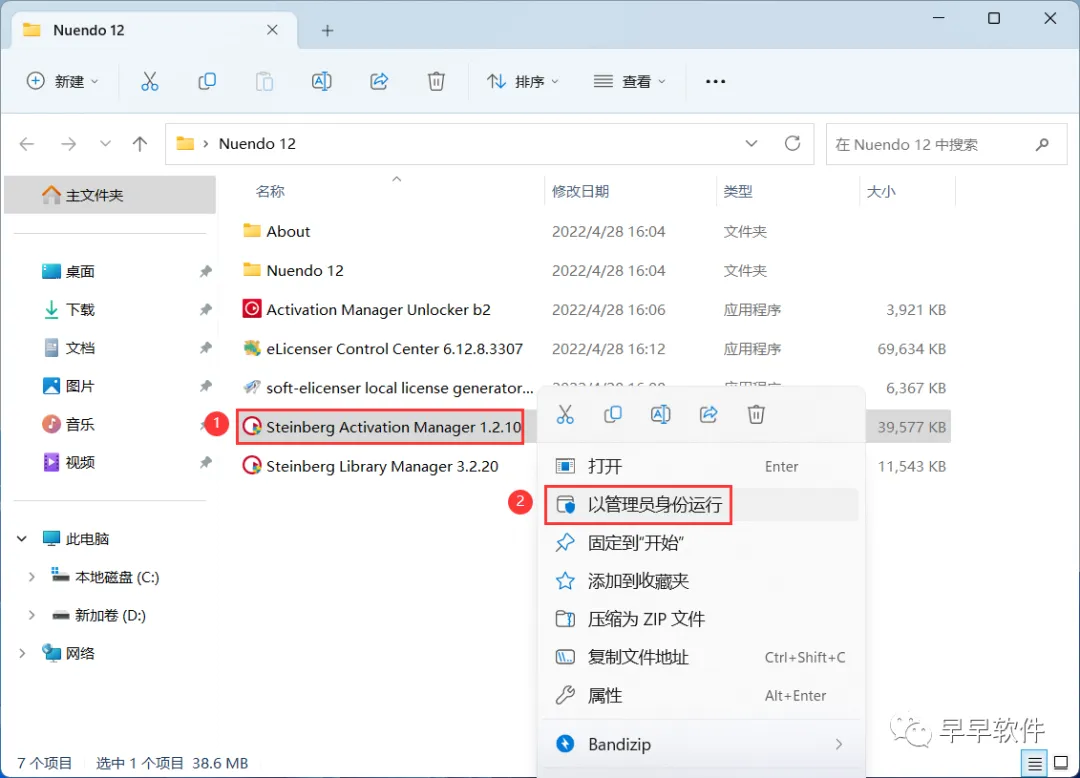This screenshot has height=778, width=1080.
Task: Click the Delete trash icon in the top toolbar
Action: [436, 81]
